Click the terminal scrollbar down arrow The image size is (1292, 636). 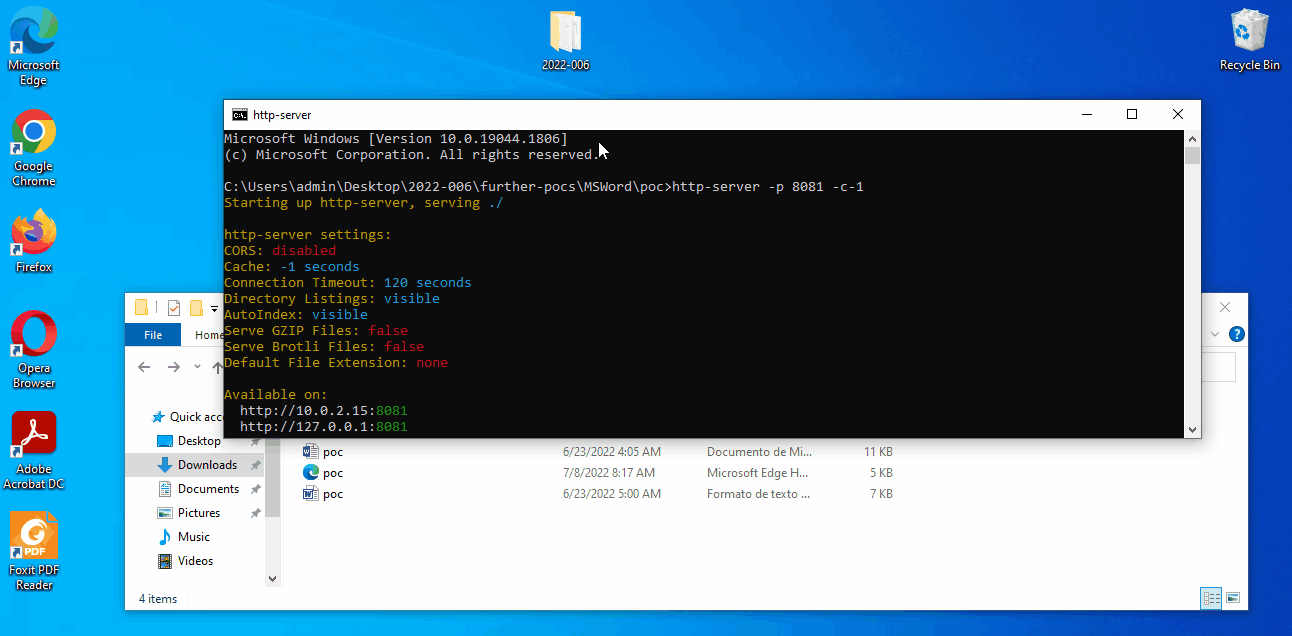click(x=1192, y=430)
